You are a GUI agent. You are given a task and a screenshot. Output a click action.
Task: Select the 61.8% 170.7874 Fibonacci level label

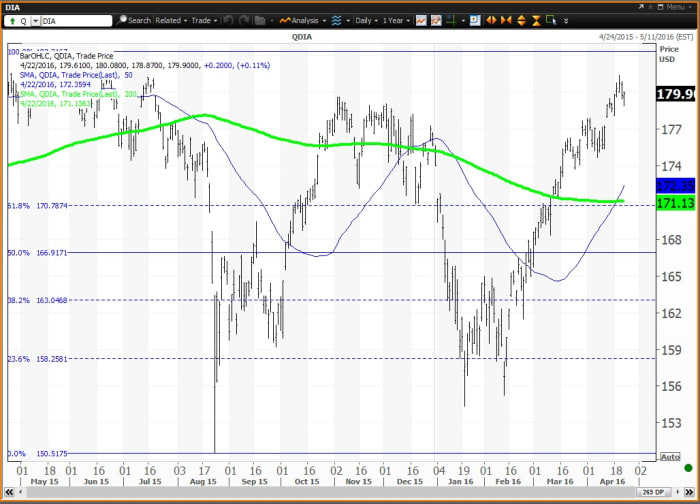(x=38, y=206)
